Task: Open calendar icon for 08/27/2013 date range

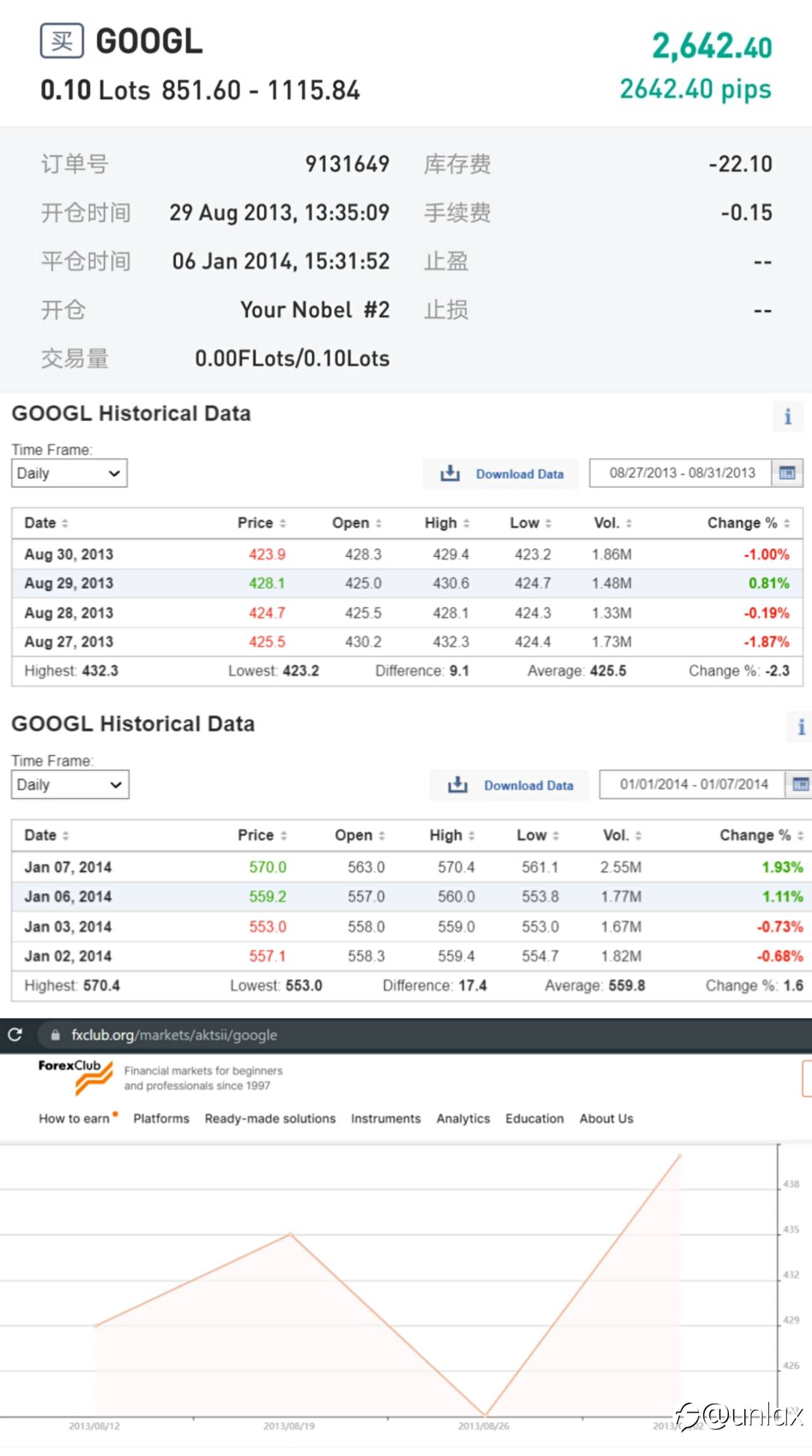Action: click(787, 473)
